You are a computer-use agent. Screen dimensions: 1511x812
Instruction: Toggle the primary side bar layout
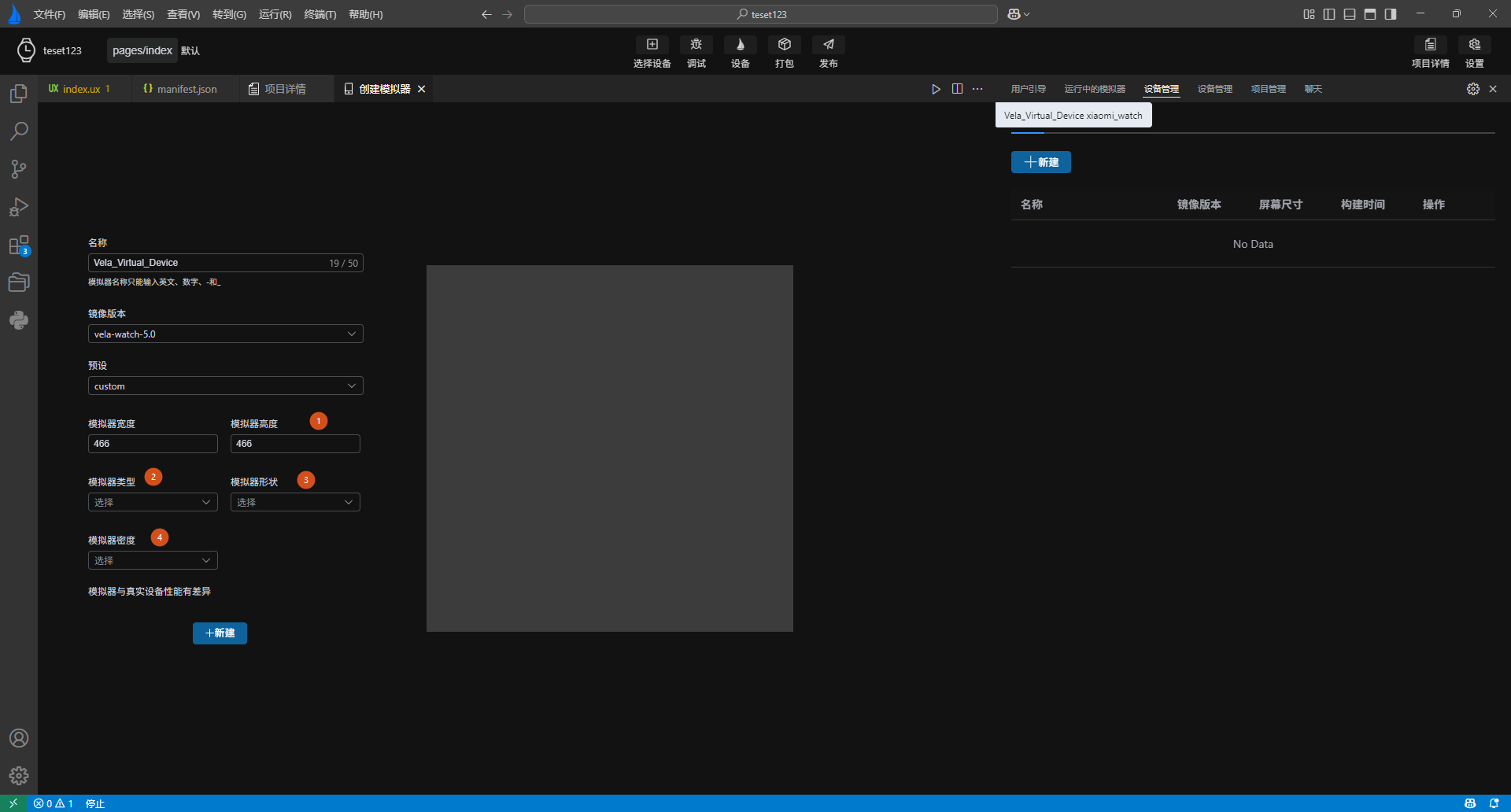(x=1329, y=14)
